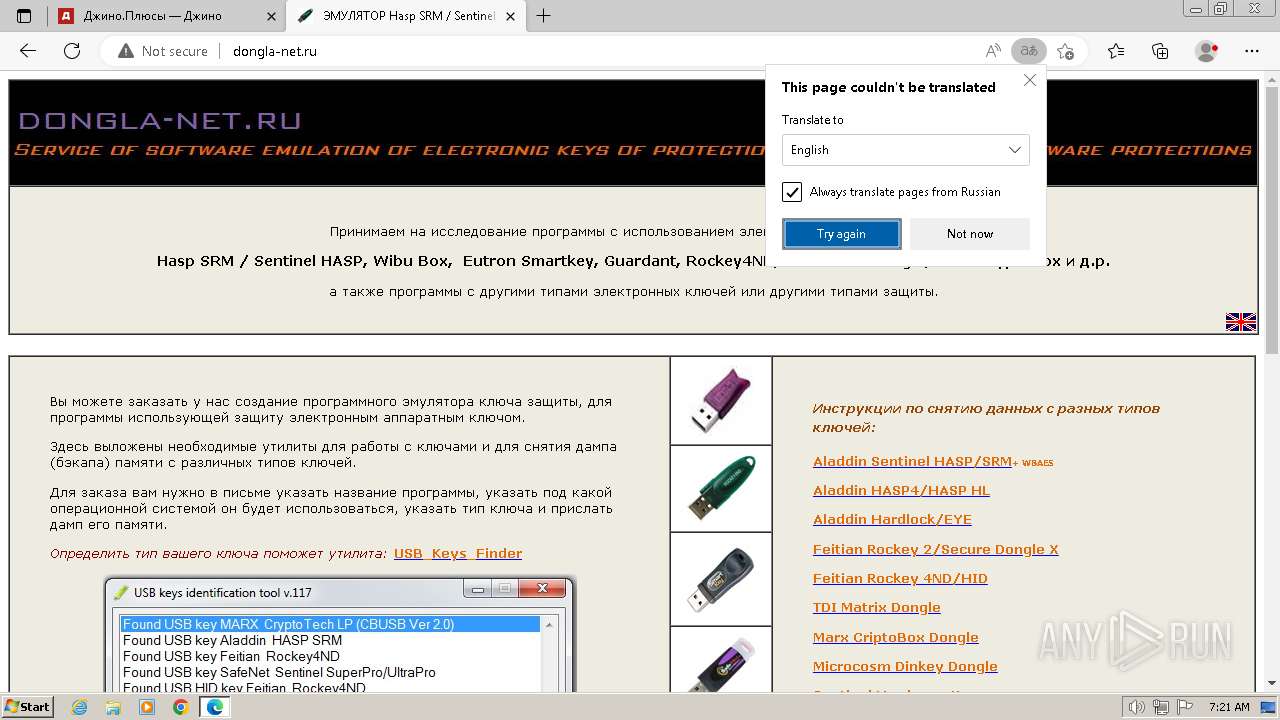Open the media player taskbar icon

coord(147,707)
